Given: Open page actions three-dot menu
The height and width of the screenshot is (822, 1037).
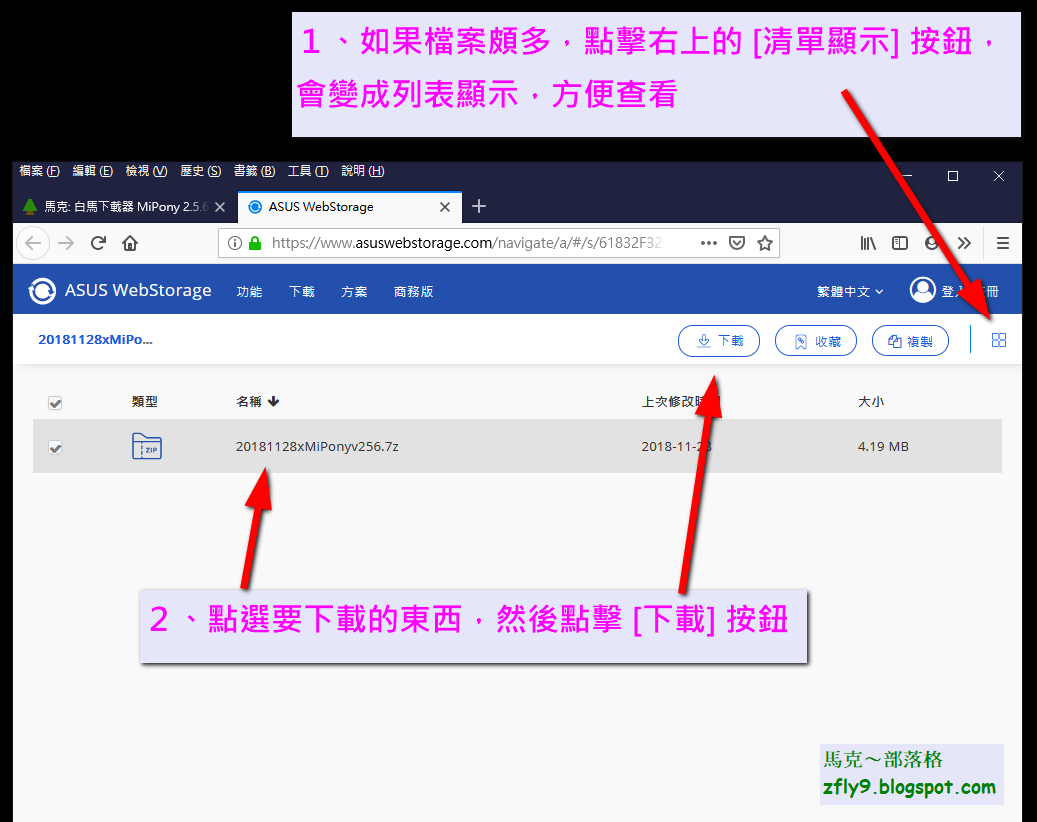Looking at the screenshot, I should click(x=709, y=243).
